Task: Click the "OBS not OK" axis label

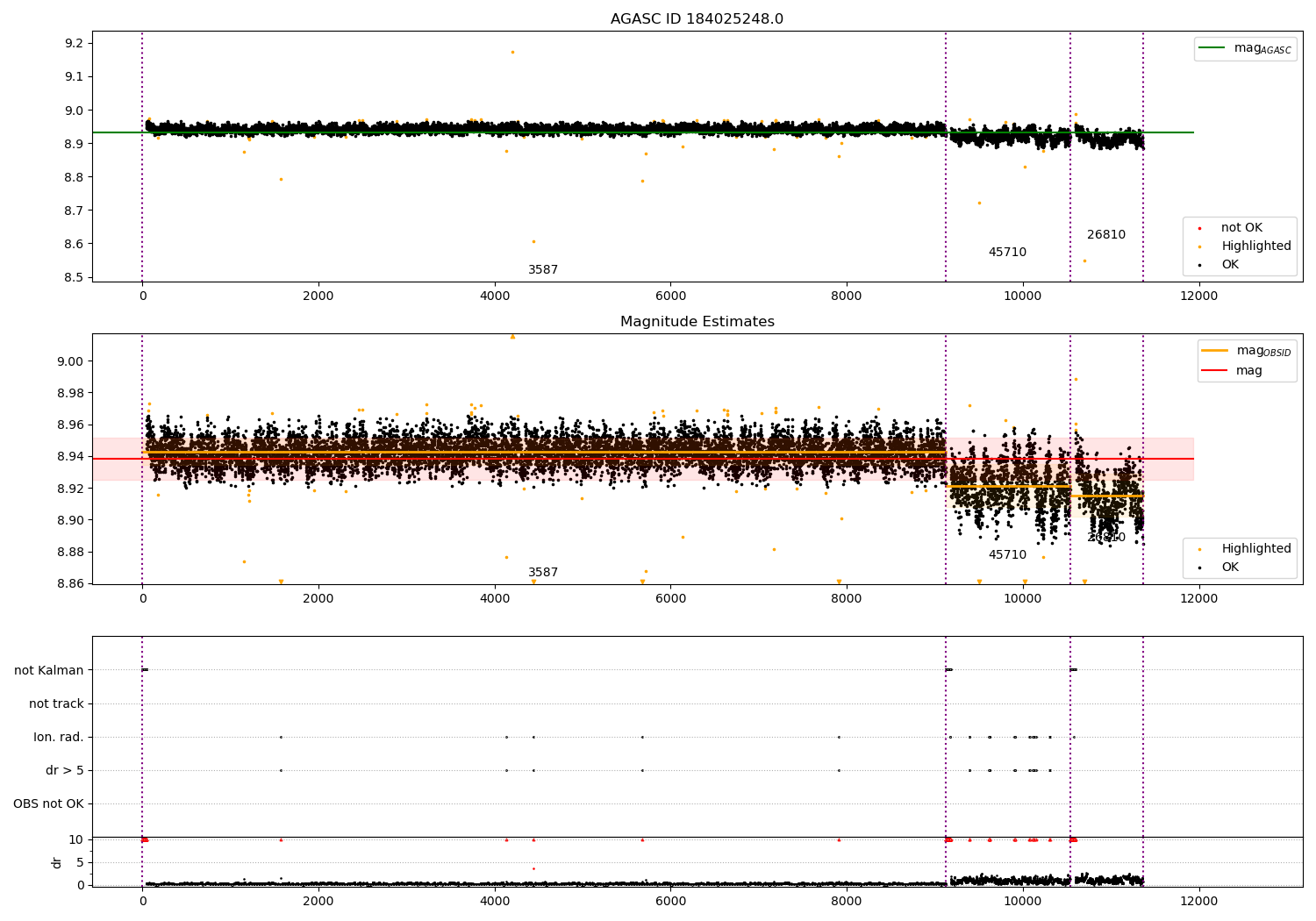Action: click(48, 803)
